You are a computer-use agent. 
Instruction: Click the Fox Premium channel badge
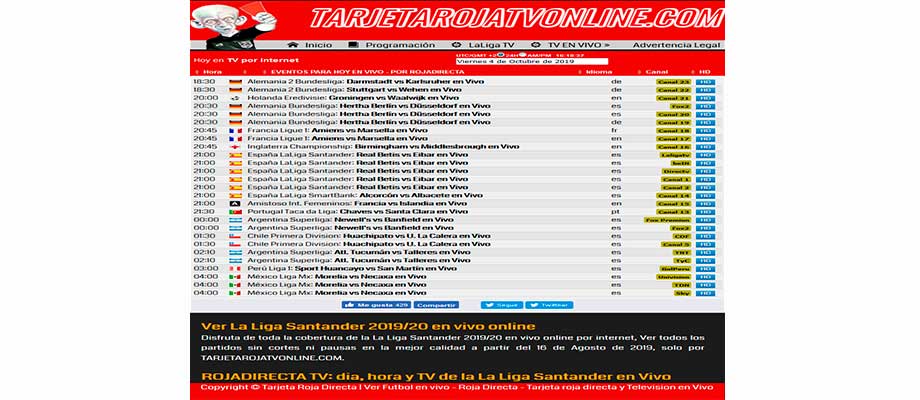pos(673,220)
